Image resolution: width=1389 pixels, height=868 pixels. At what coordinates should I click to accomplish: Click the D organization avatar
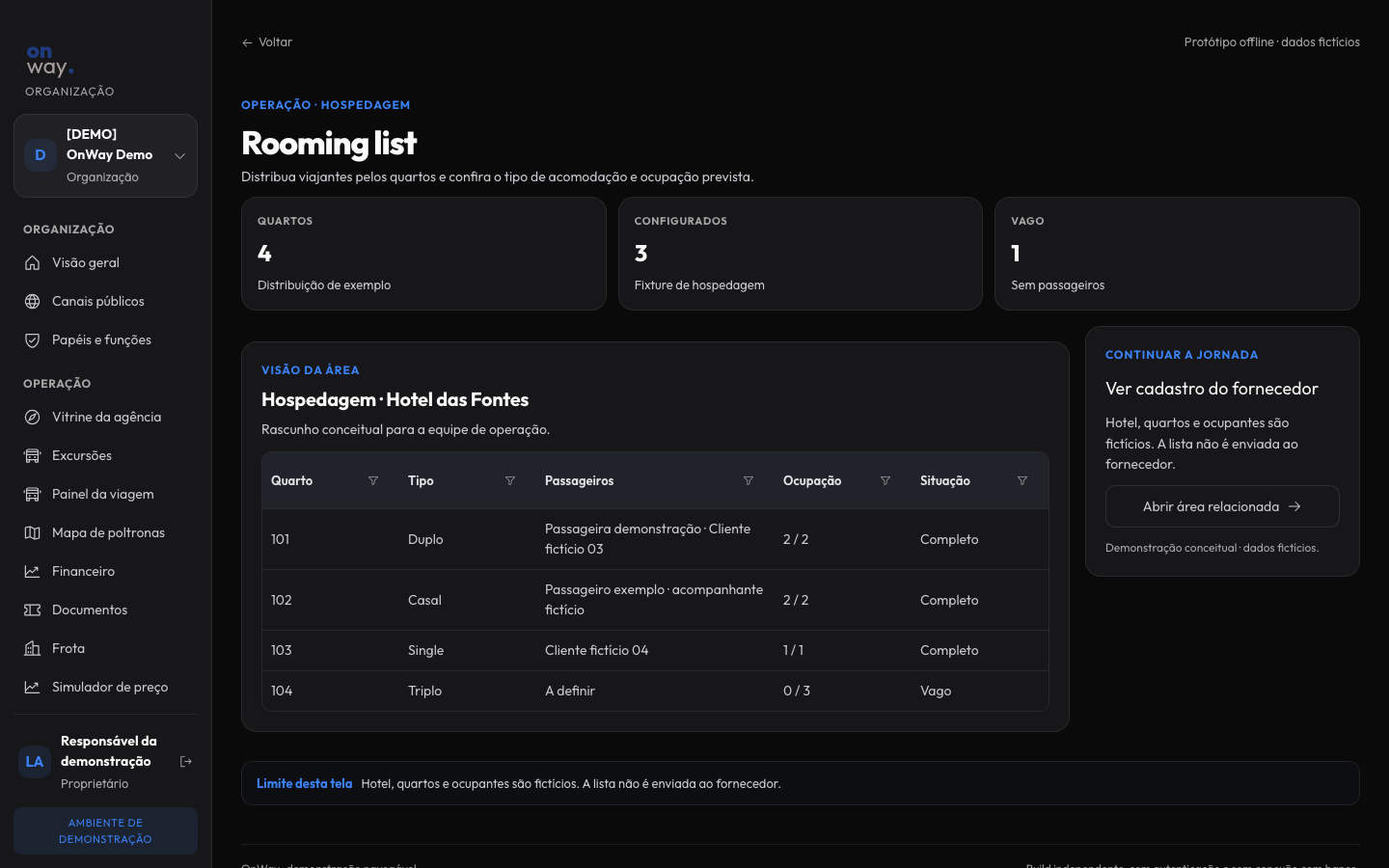41,155
